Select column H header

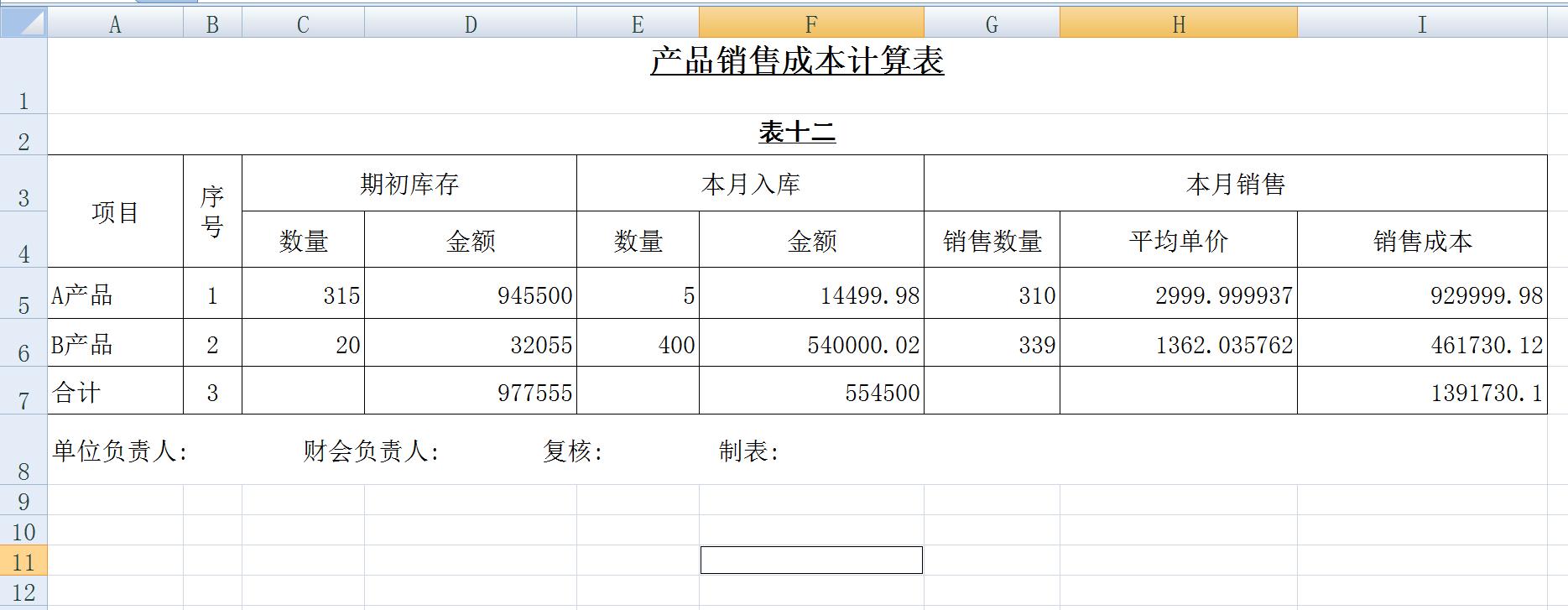(x=1179, y=23)
